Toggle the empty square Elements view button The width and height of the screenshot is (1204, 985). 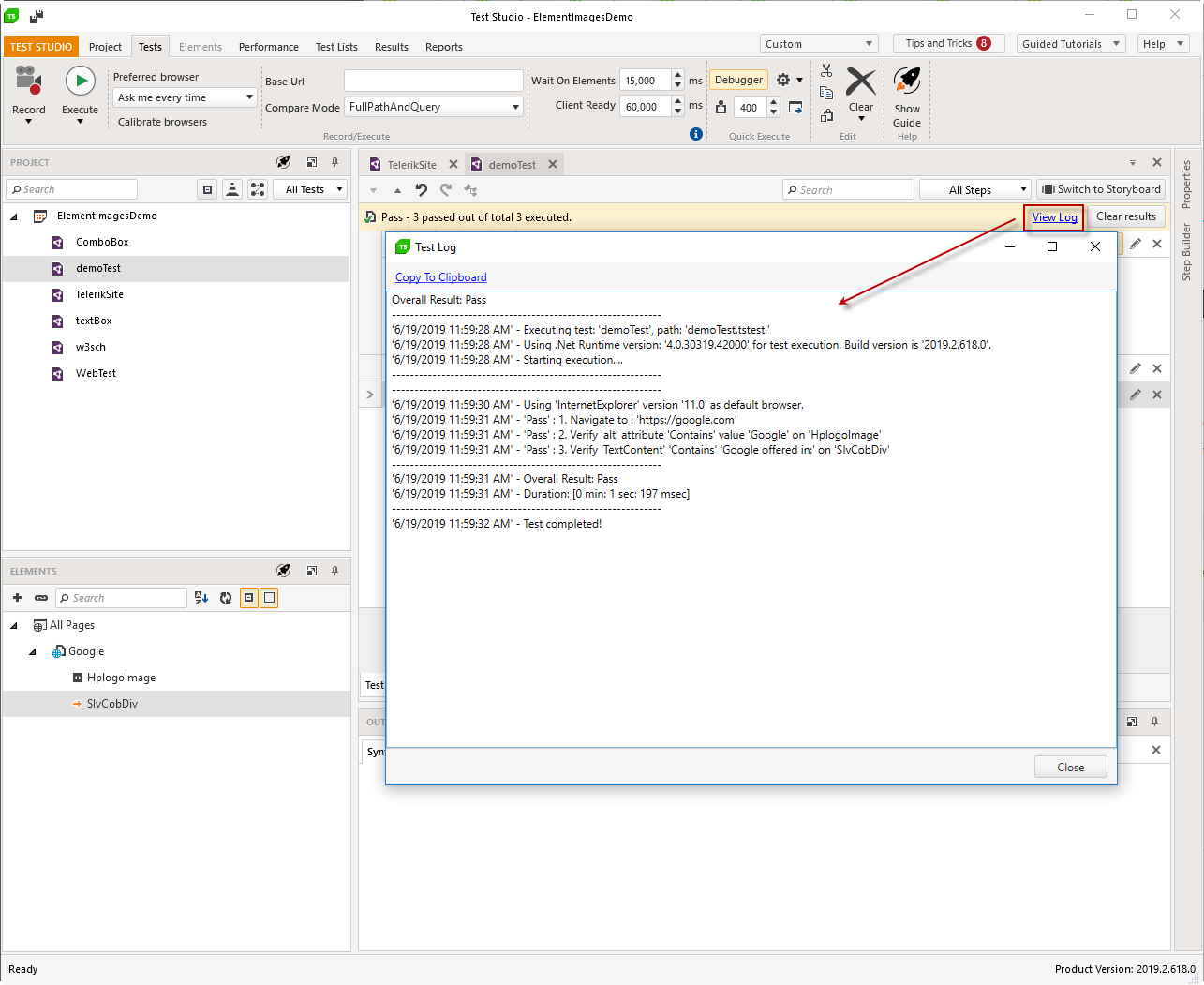click(269, 598)
